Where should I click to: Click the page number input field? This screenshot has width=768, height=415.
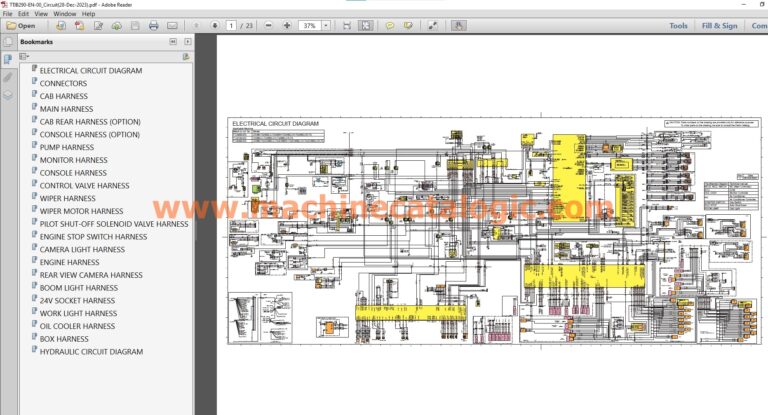(232, 25)
